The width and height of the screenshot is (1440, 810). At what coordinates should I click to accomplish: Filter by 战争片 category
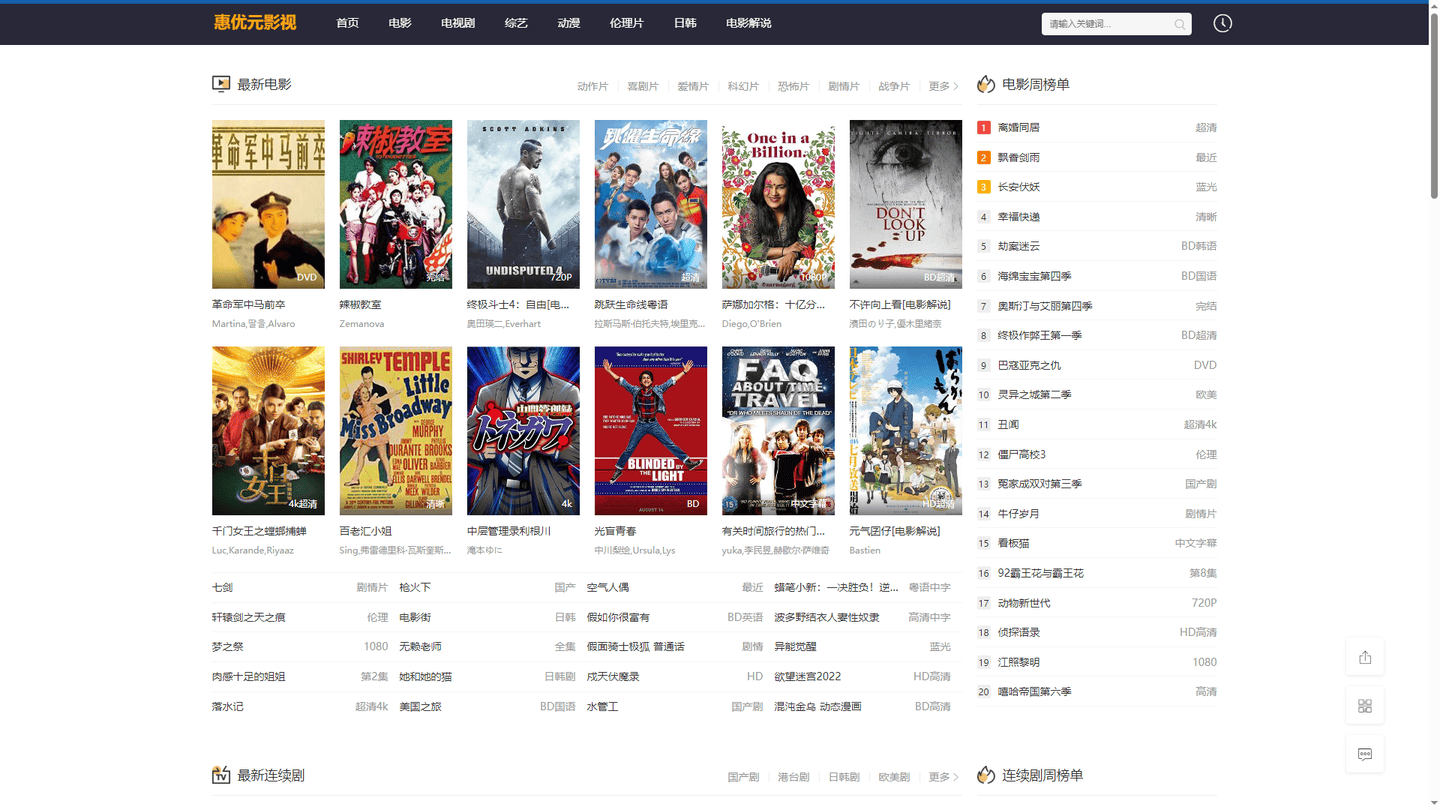tap(894, 87)
